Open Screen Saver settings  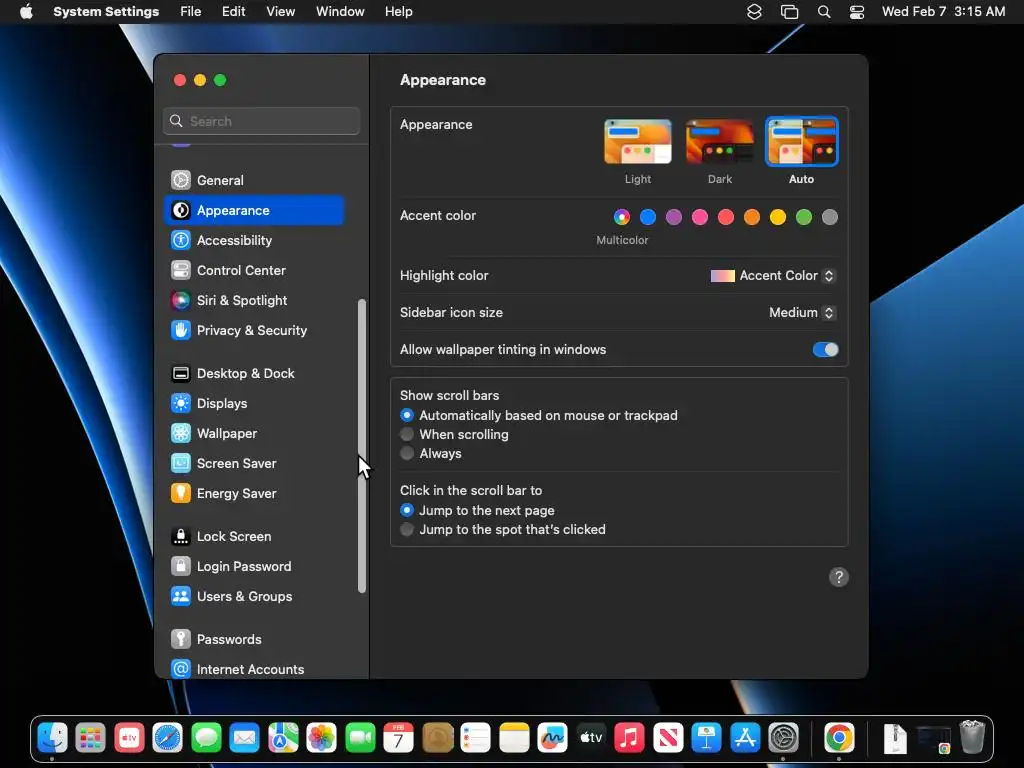pyautogui.click(x=254, y=464)
